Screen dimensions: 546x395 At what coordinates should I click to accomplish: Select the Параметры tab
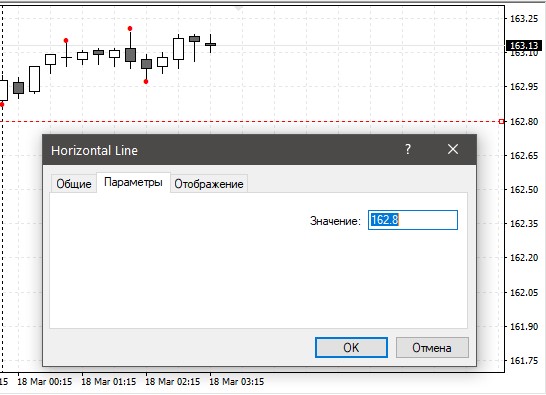tap(133, 182)
